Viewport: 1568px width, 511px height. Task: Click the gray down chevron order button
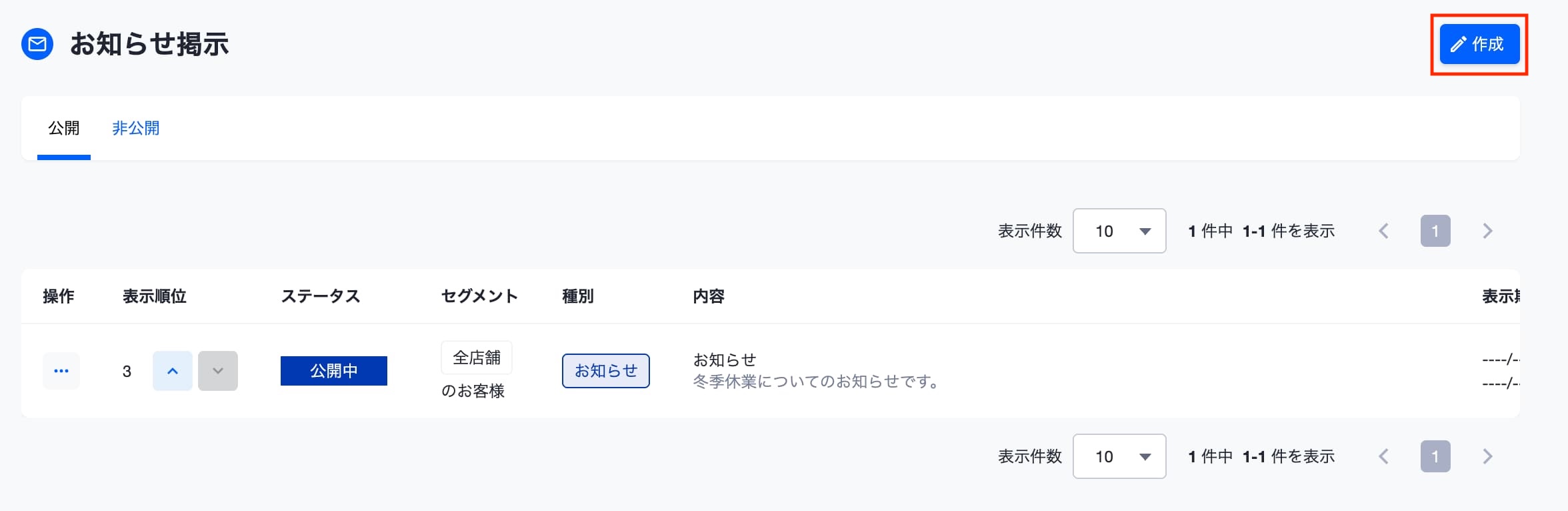(218, 371)
